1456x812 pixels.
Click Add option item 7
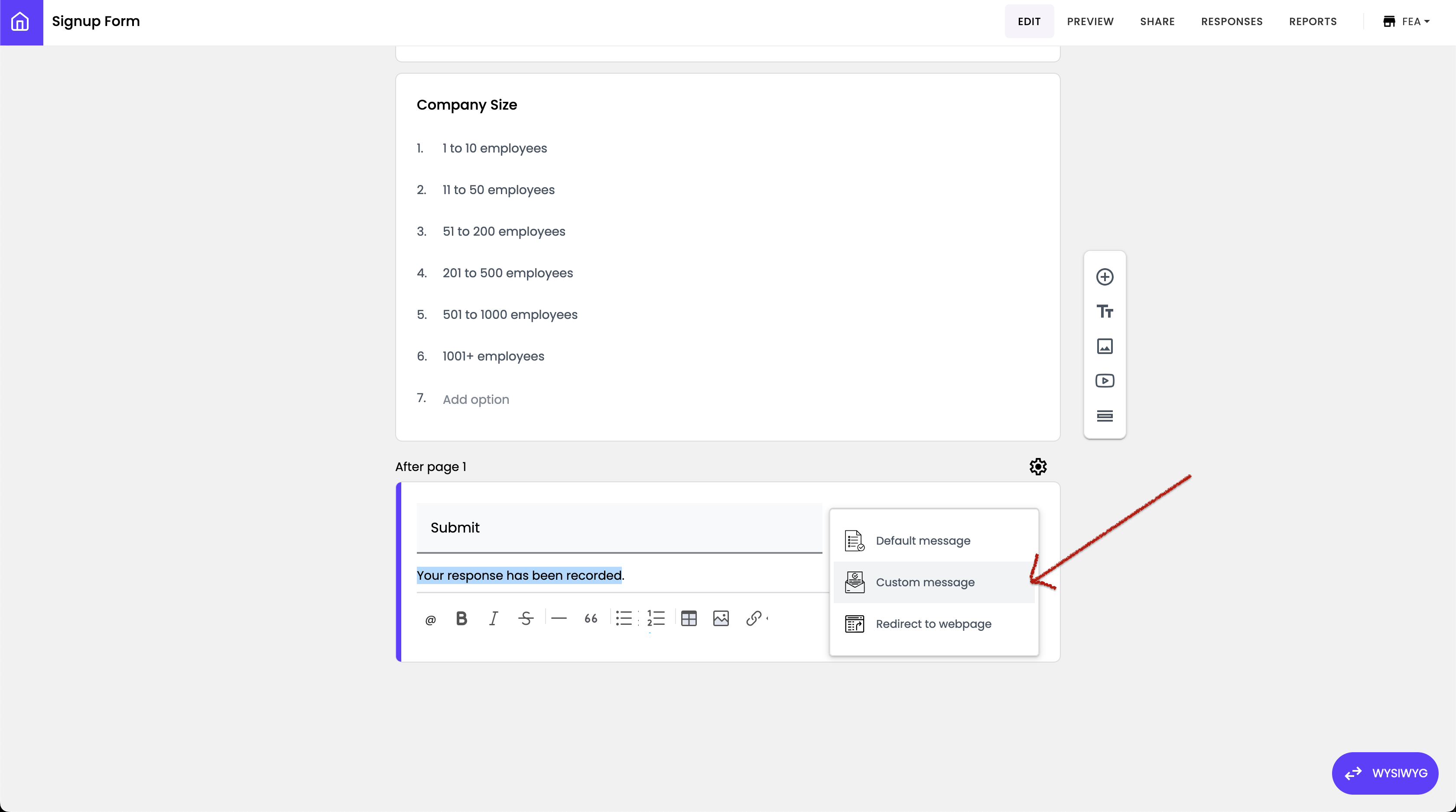pyautogui.click(x=476, y=399)
